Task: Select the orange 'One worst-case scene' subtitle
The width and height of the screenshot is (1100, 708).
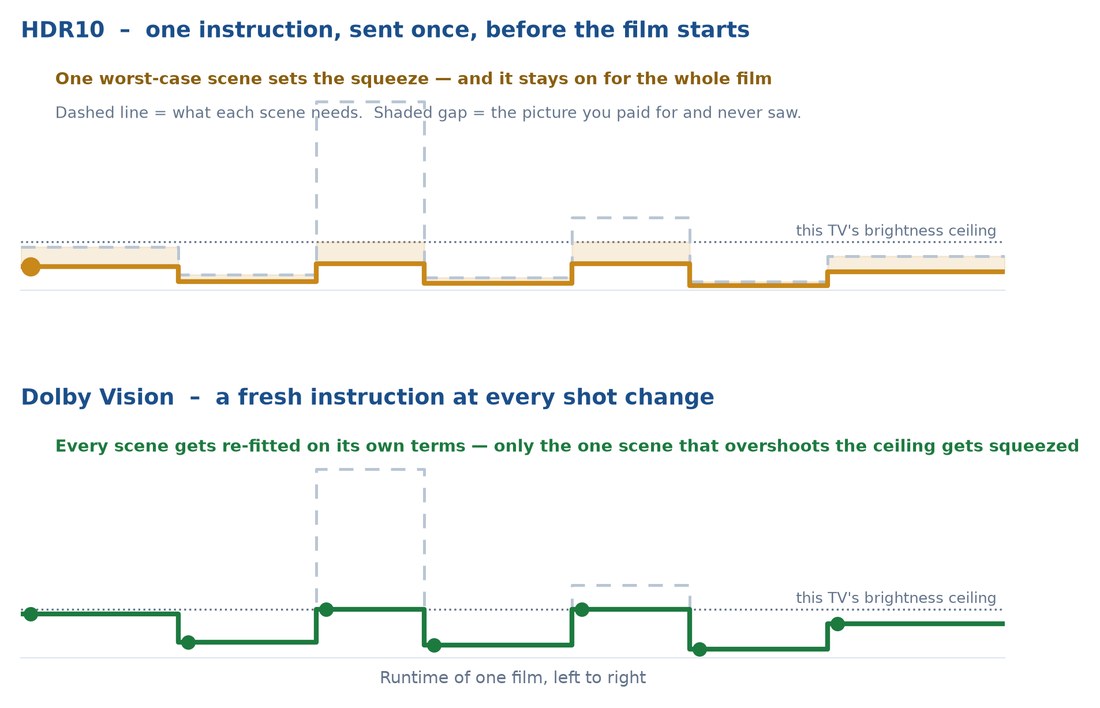Action: [413, 79]
